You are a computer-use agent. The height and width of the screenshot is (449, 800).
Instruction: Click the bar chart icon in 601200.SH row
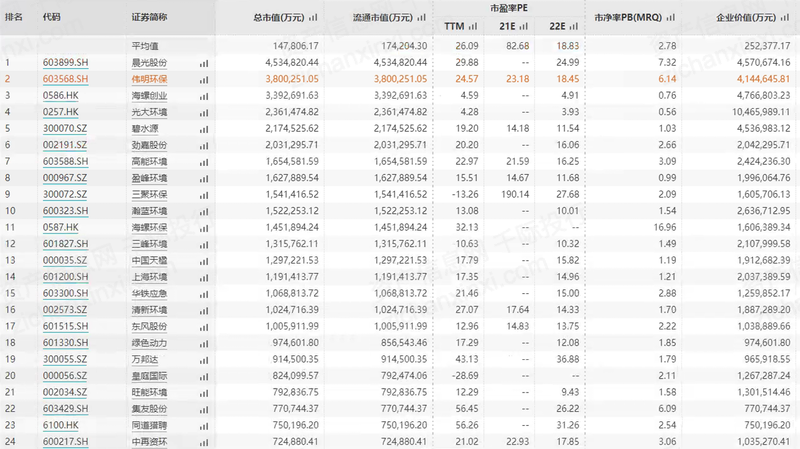pos(204,278)
